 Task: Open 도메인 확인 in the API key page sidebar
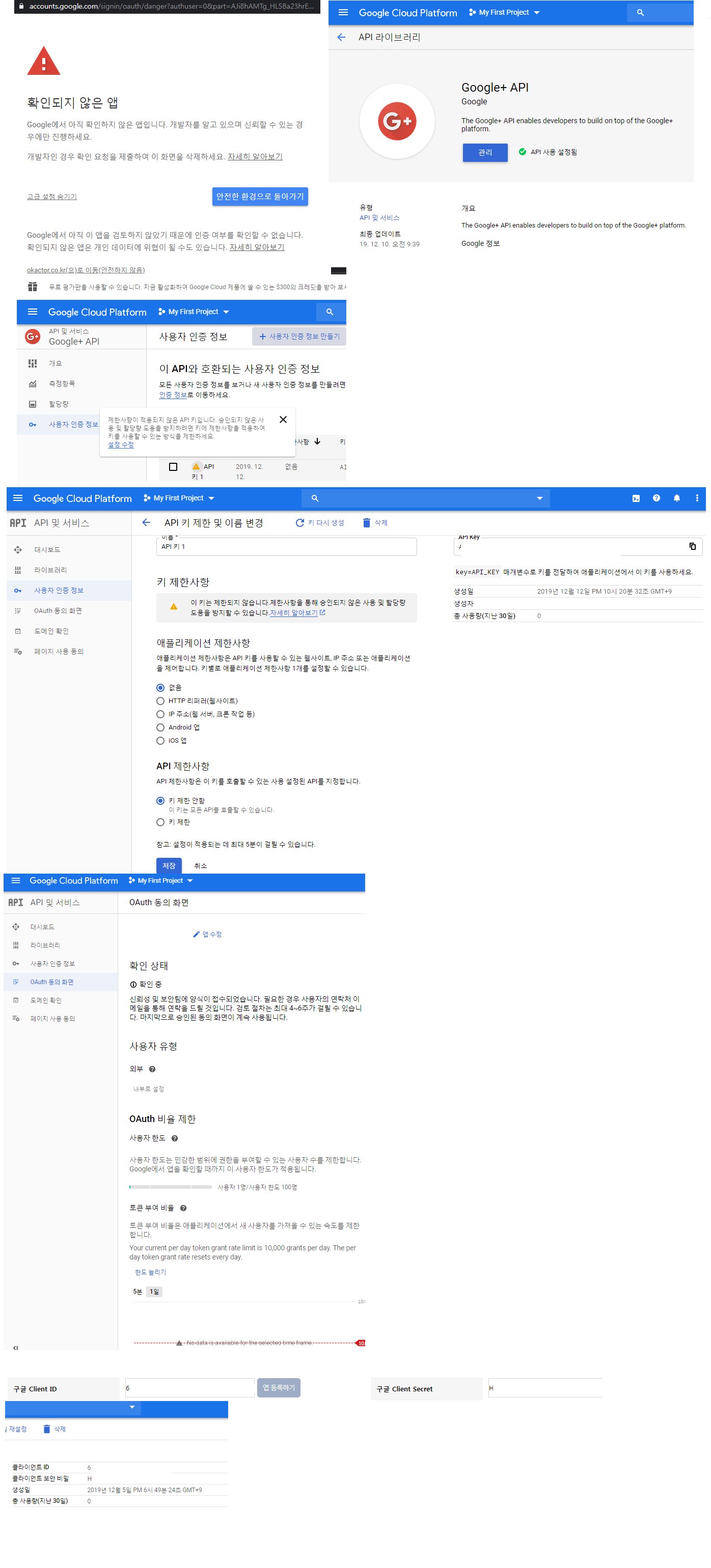(x=52, y=631)
